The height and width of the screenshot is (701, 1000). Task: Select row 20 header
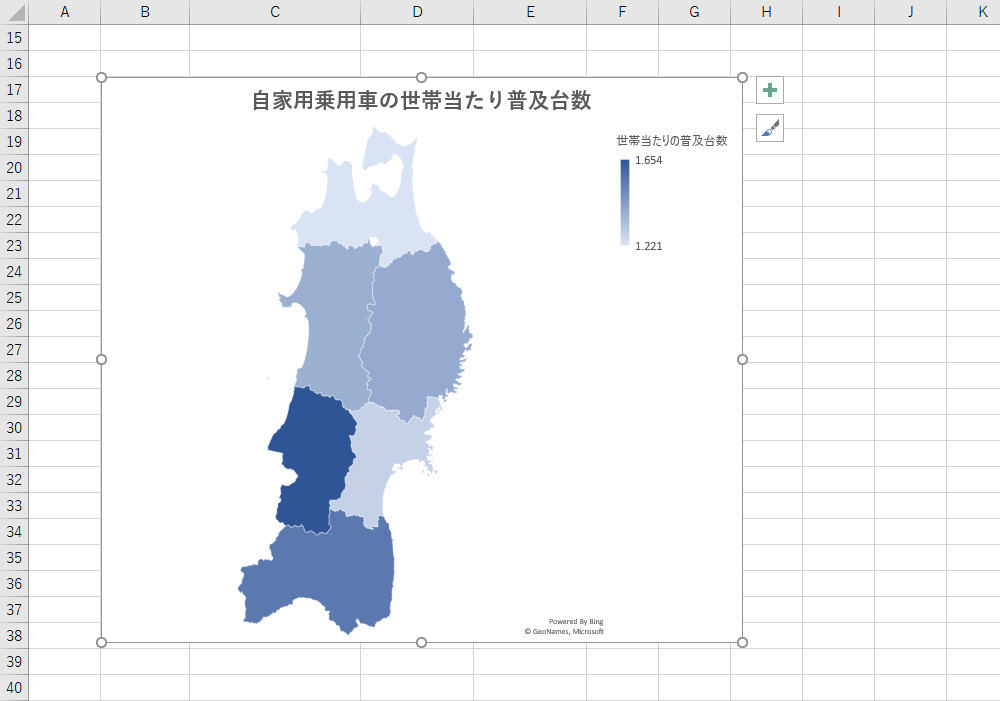pyautogui.click(x=14, y=168)
